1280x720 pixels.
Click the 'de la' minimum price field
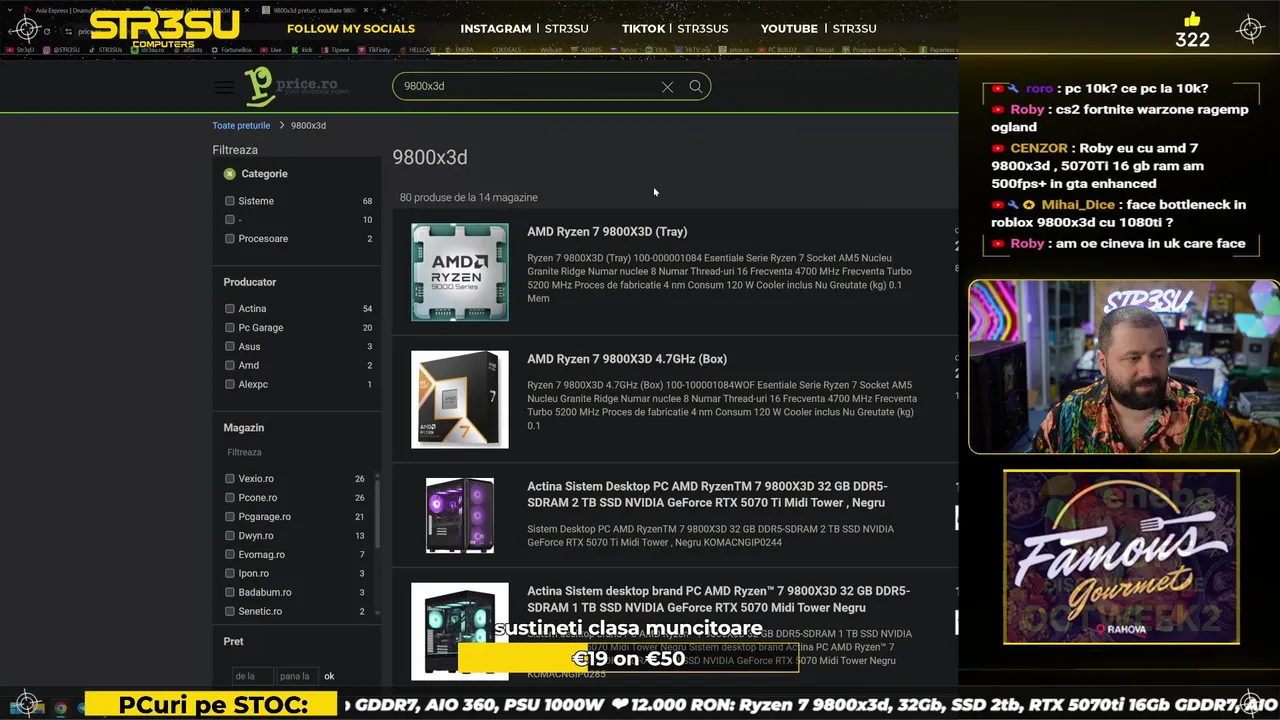pyautogui.click(x=252, y=677)
